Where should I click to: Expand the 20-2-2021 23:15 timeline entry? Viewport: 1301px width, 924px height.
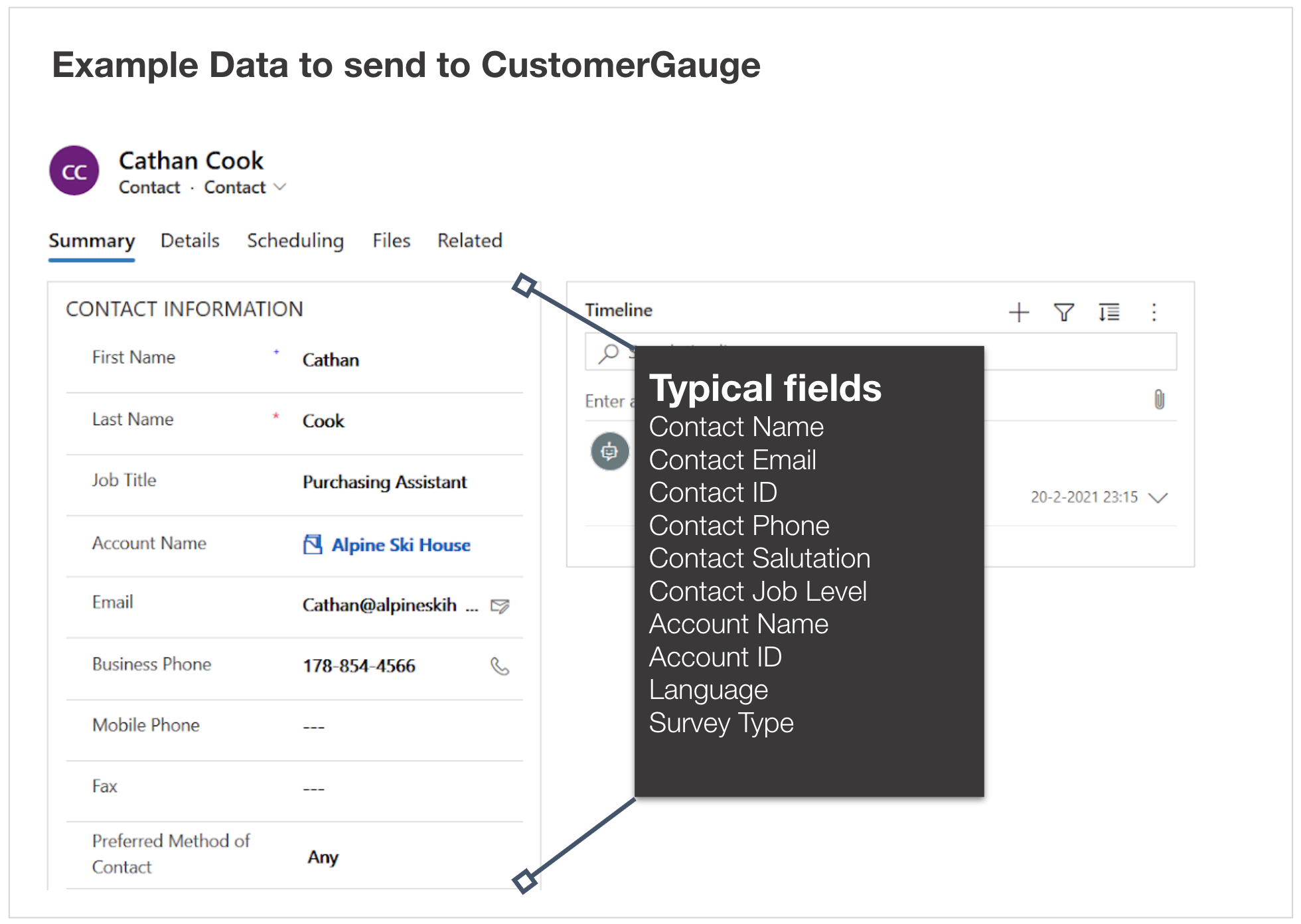point(1158,498)
